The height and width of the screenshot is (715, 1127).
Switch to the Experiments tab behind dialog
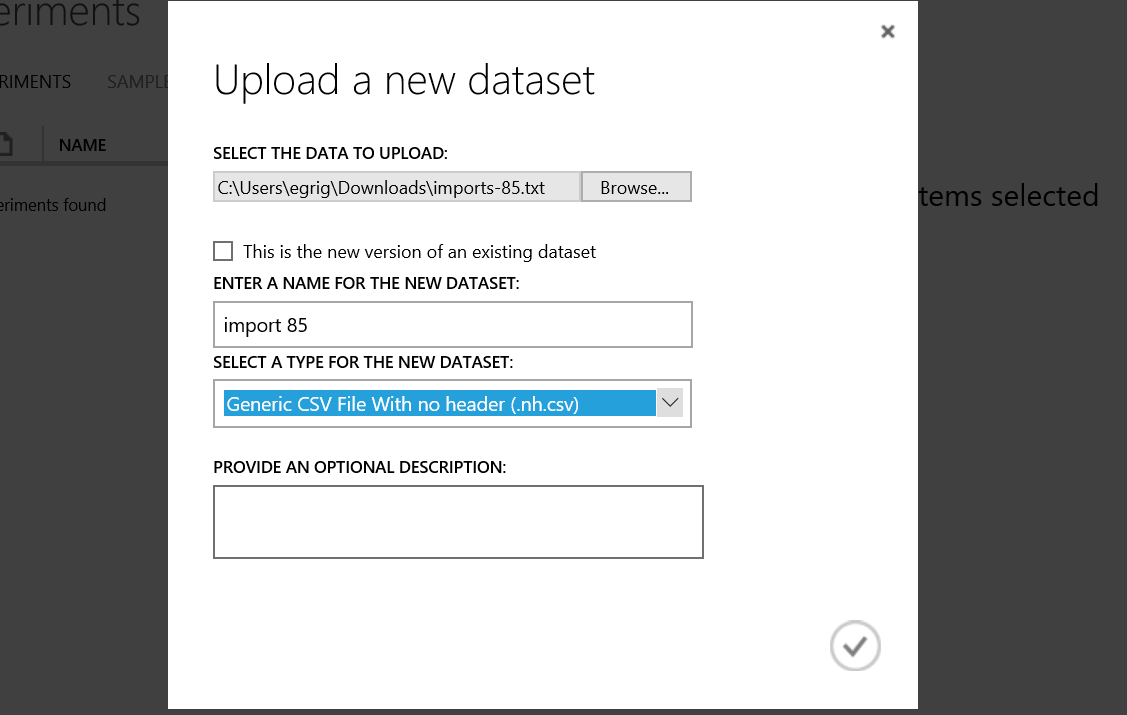(36, 82)
